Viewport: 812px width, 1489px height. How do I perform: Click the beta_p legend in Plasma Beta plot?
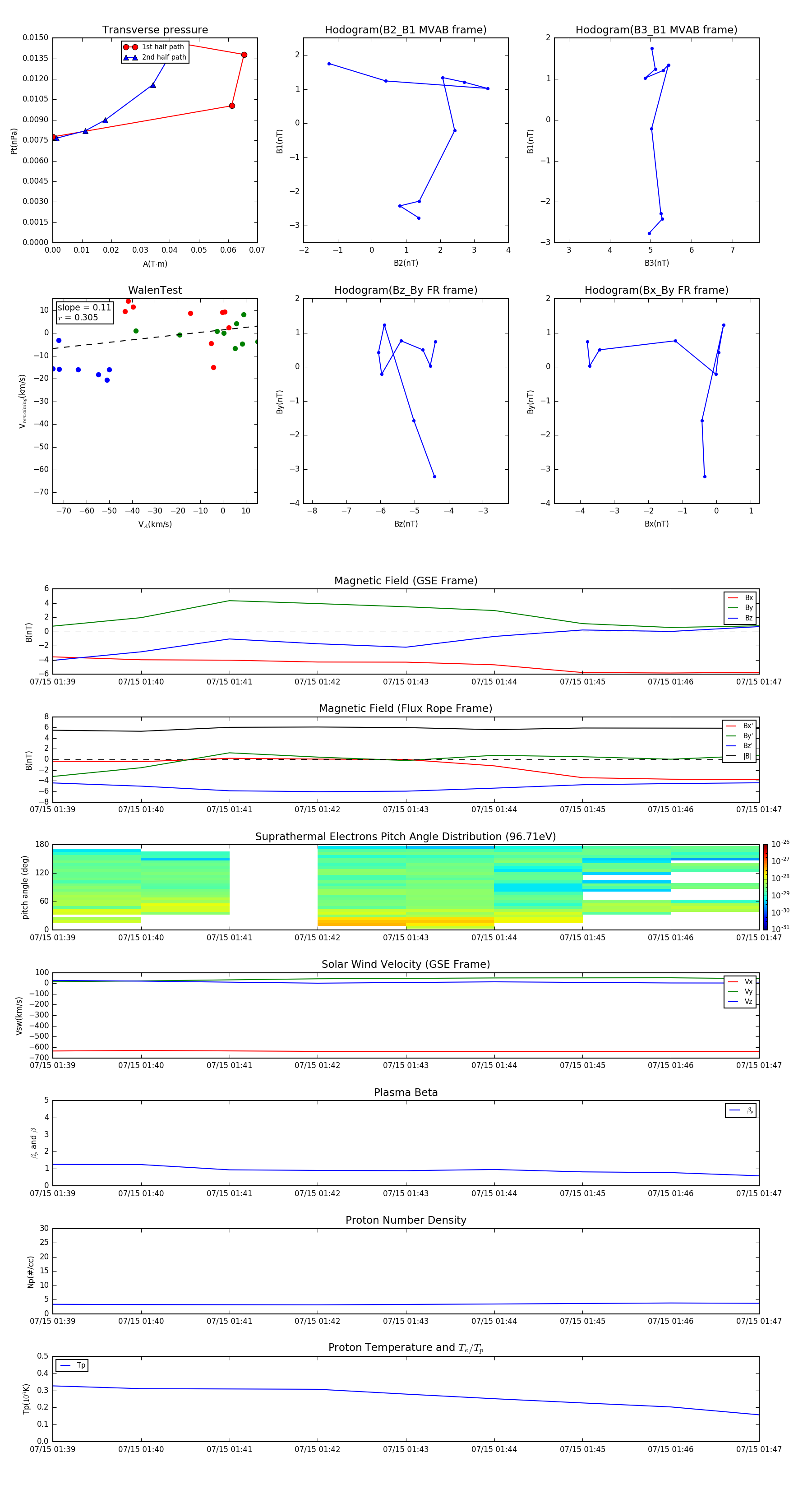741,1110
